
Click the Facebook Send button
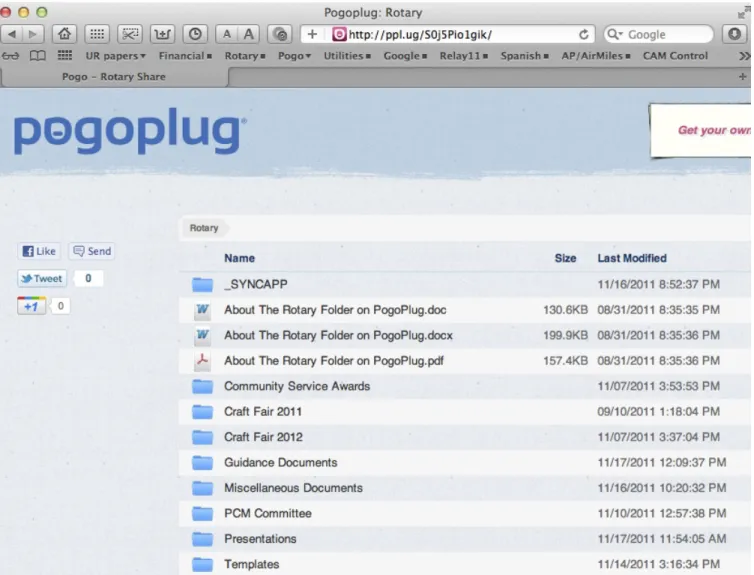pyautogui.click(x=92, y=251)
